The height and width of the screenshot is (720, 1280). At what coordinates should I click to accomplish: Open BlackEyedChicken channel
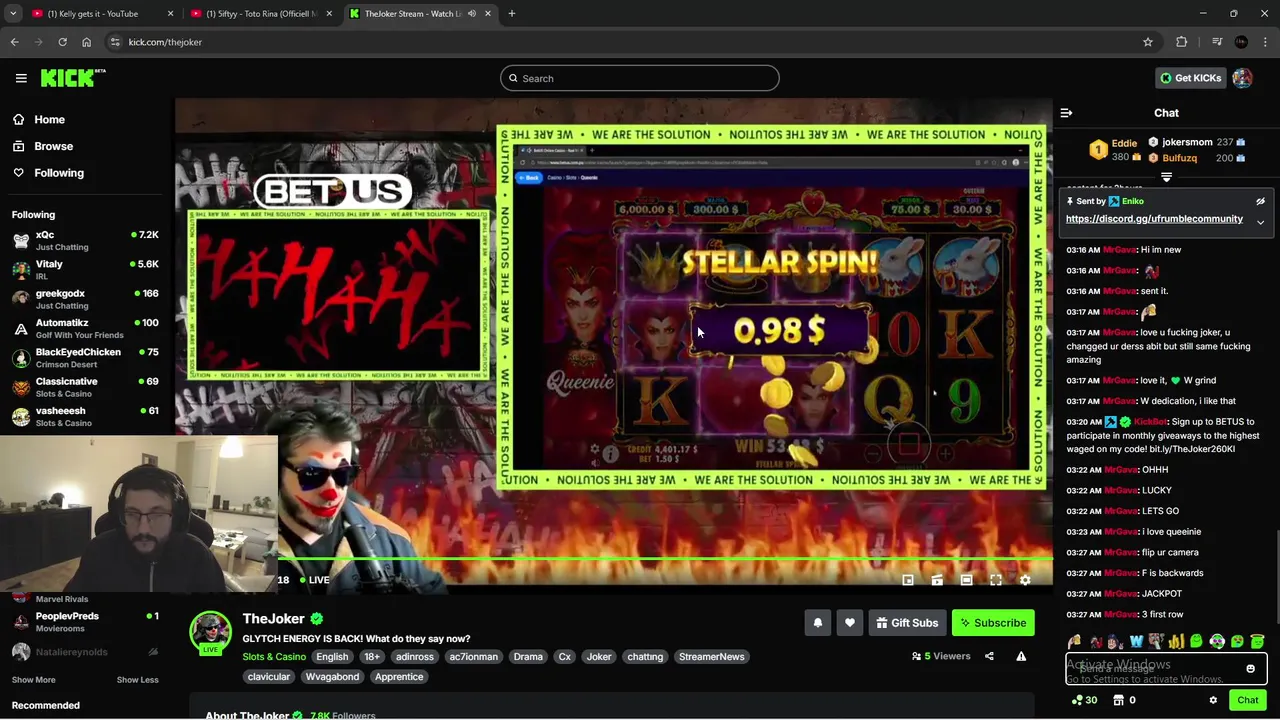pos(86,357)
